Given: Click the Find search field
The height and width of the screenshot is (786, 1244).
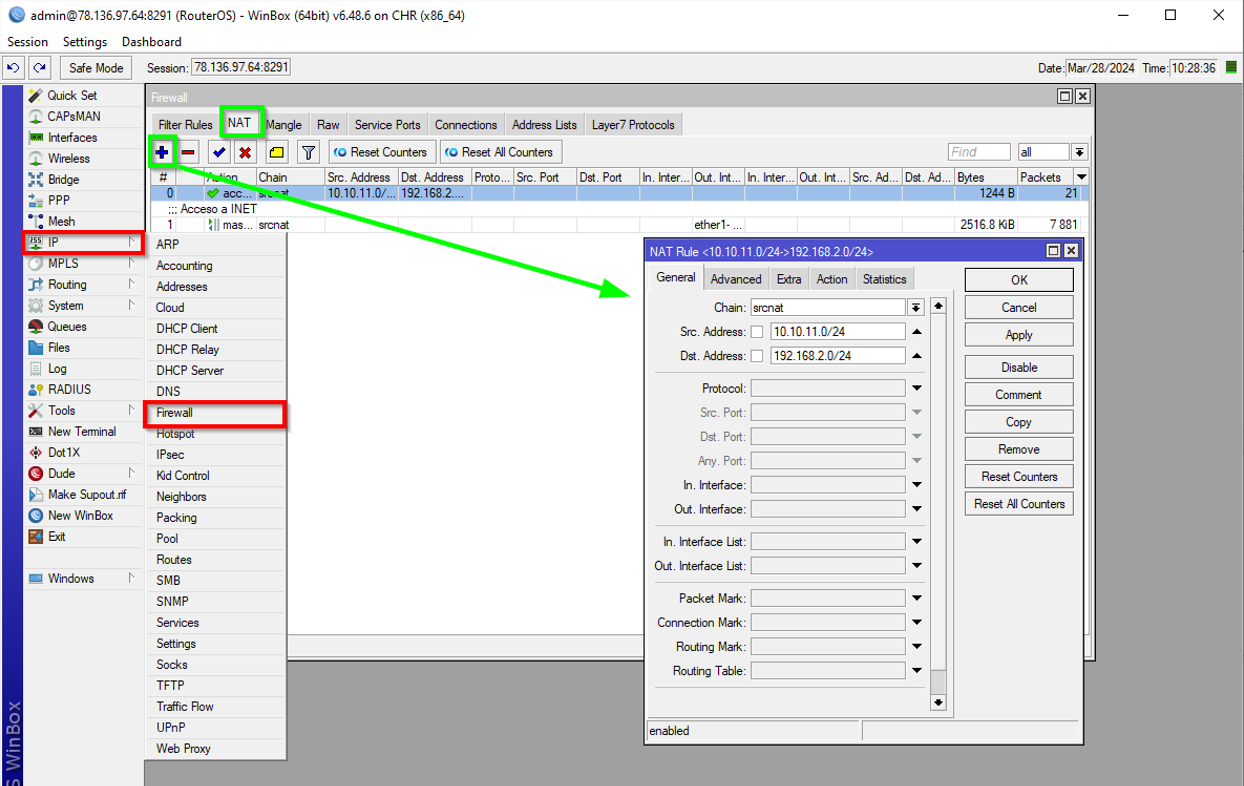Looking at the screenshot, I should point(978,152).
